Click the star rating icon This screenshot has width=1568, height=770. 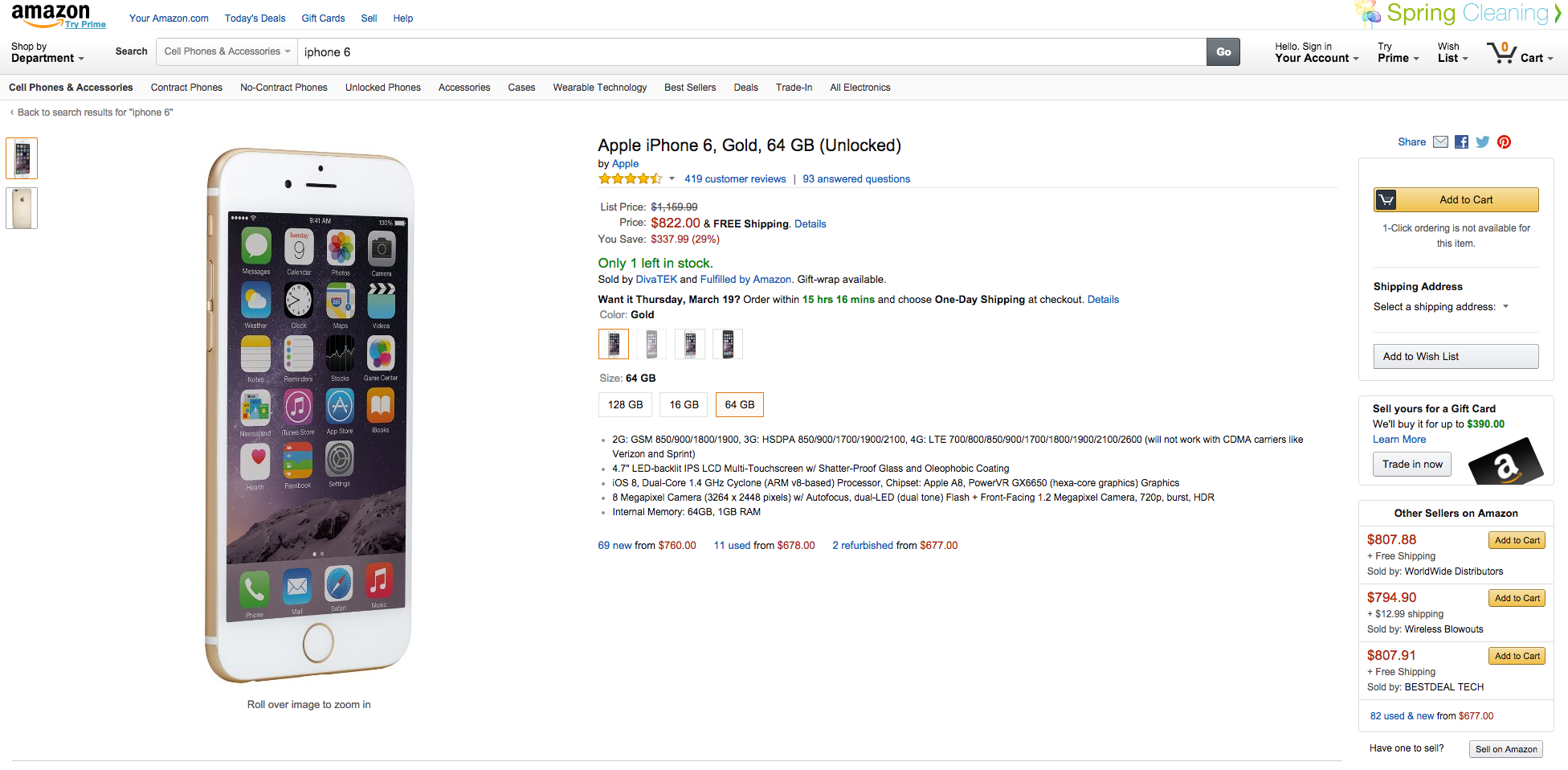(630, 179)
